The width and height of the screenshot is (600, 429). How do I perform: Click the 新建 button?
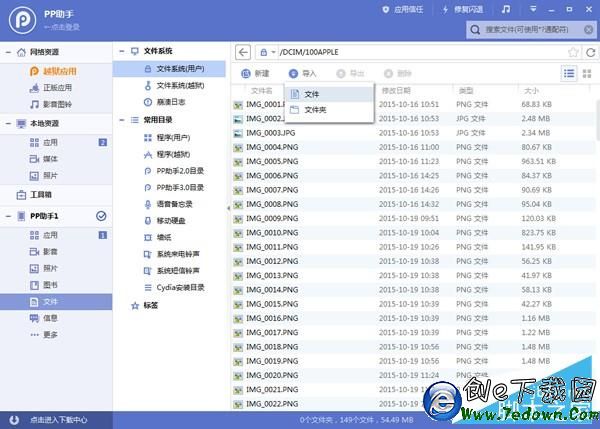[255, 73]
